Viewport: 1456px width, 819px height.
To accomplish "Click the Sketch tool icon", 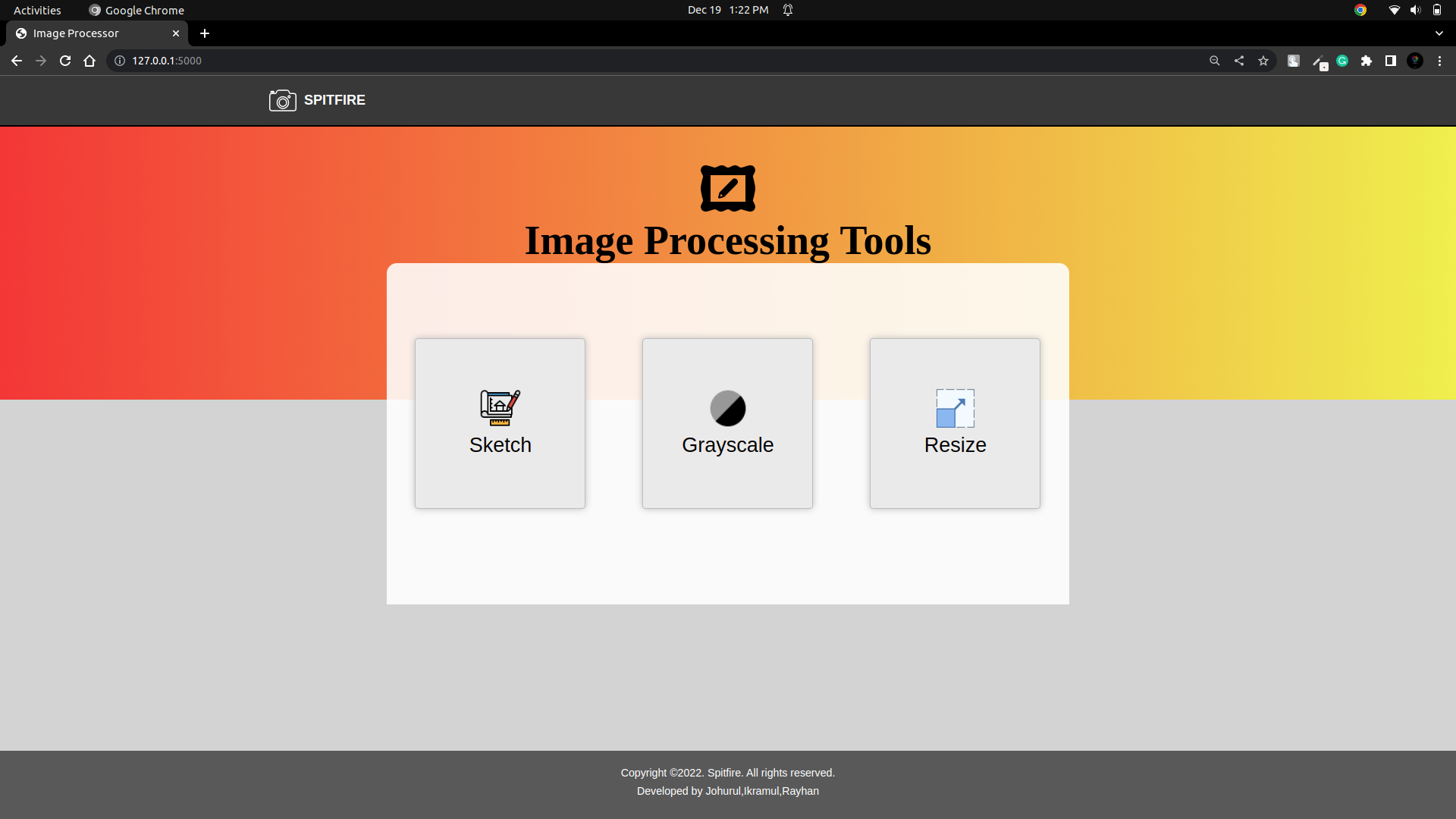I will (500, 408).
